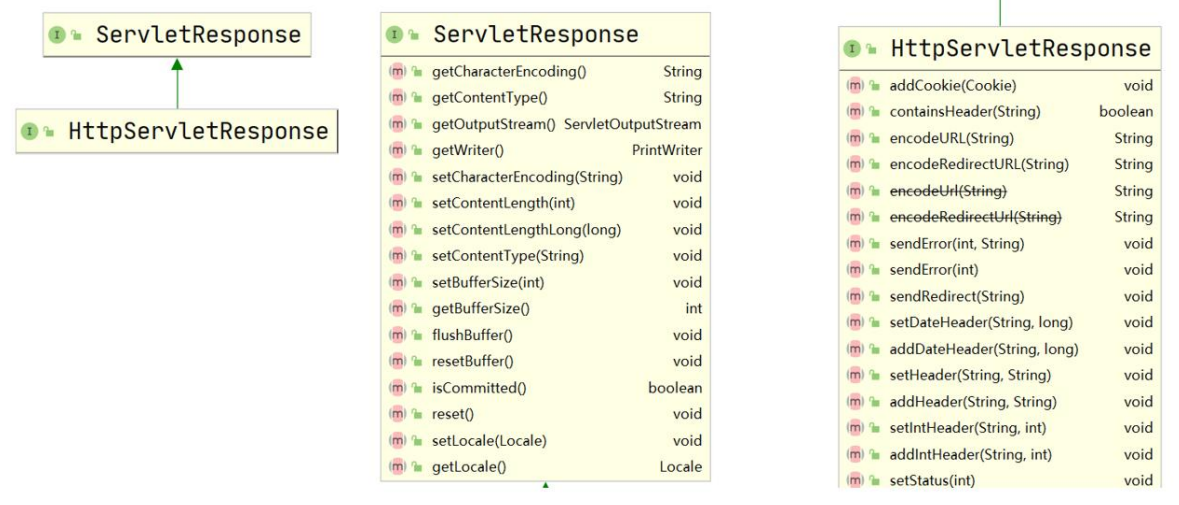Select the getOutputStream() method row
This screenshot has height=505, width=1179.
tap(493, 124)
